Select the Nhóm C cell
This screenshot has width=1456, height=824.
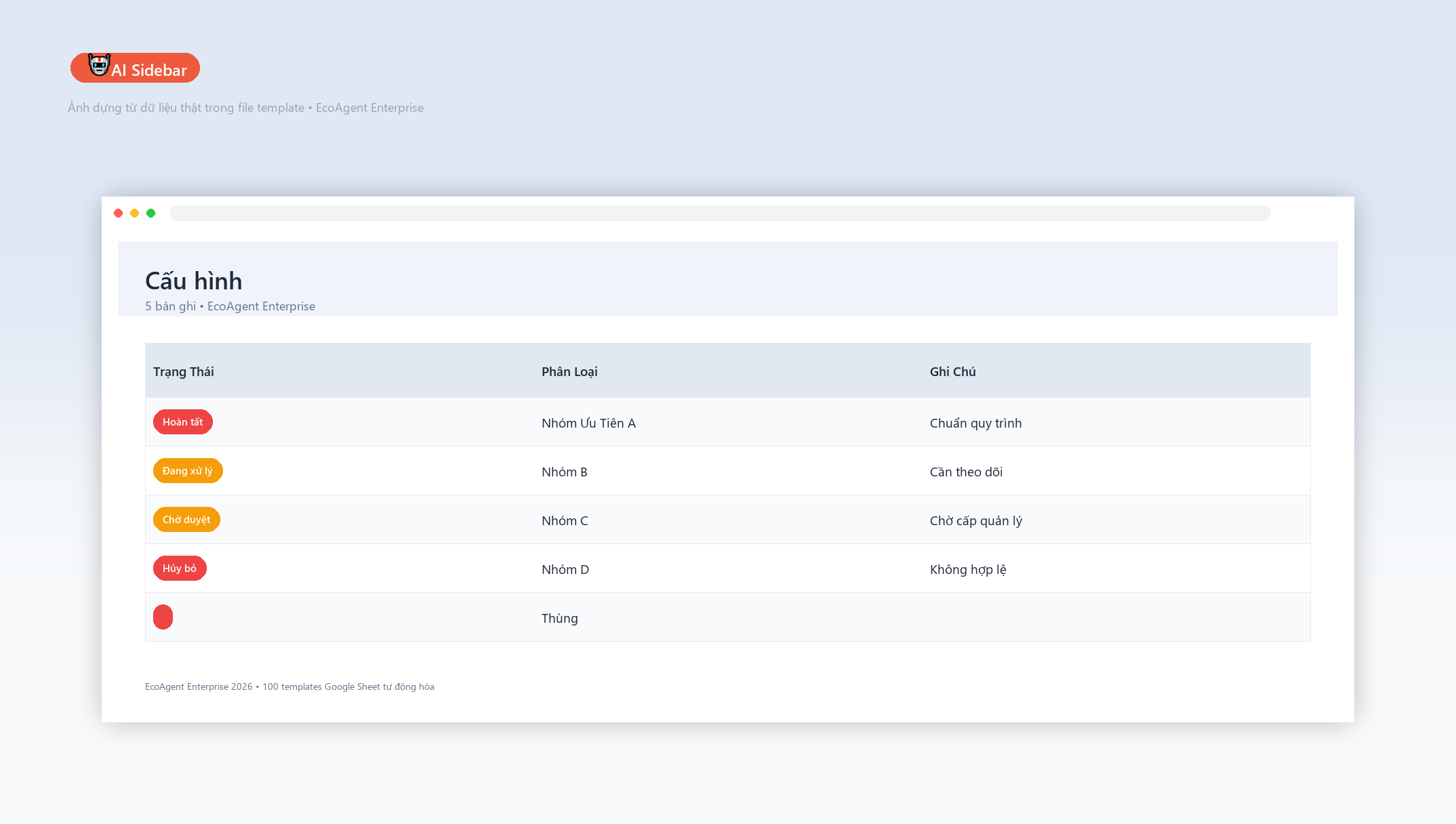(565, 520)
